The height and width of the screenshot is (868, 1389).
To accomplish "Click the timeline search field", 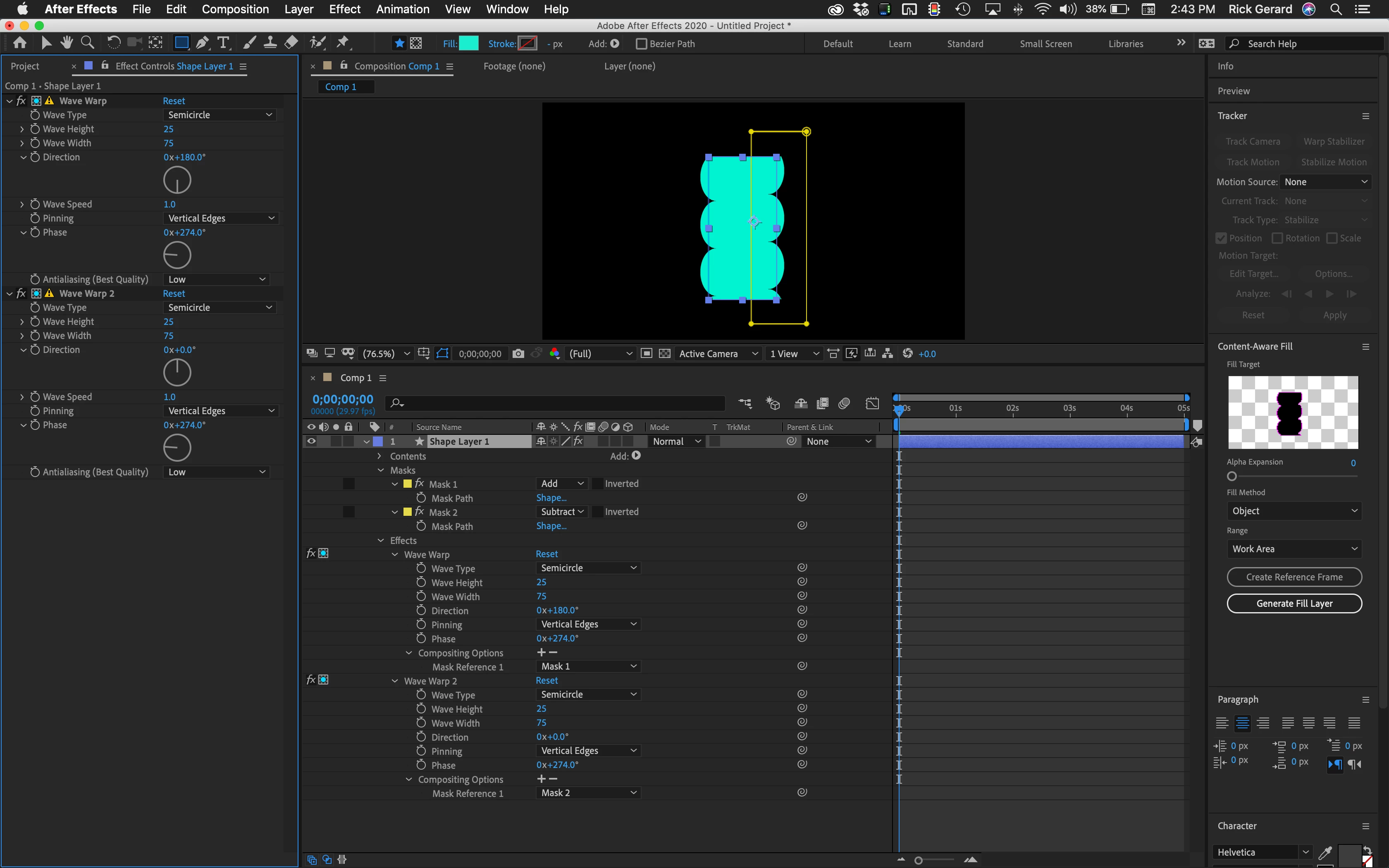I will tap(557, 403).
